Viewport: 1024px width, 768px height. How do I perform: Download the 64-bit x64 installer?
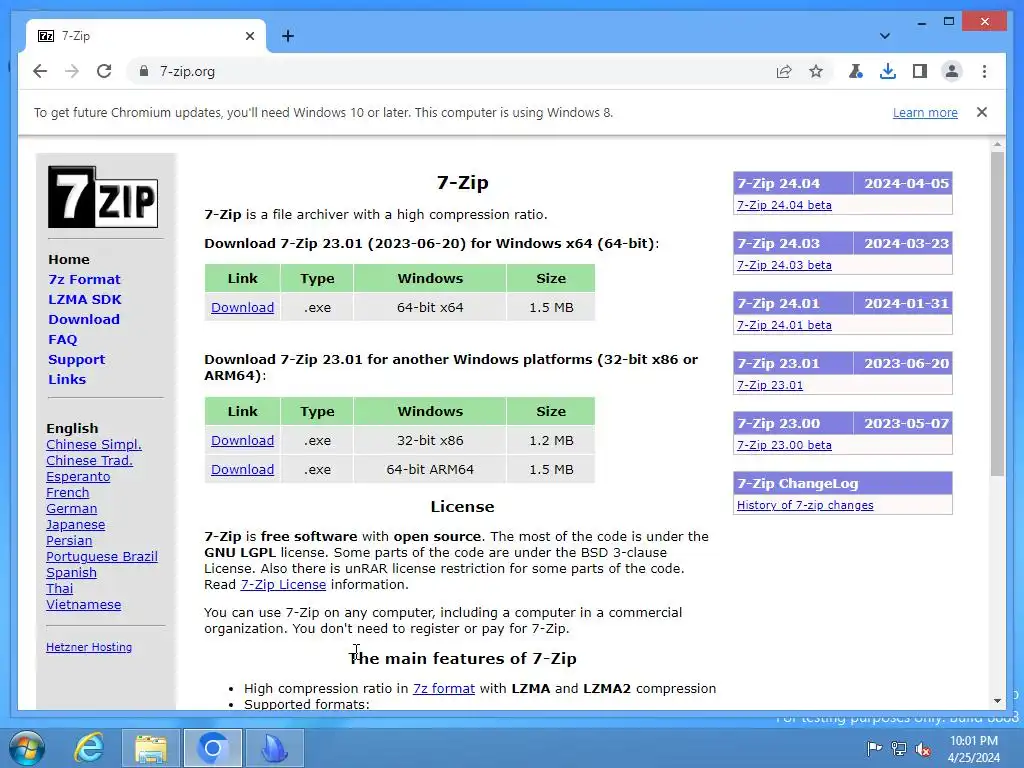[242, 308]
